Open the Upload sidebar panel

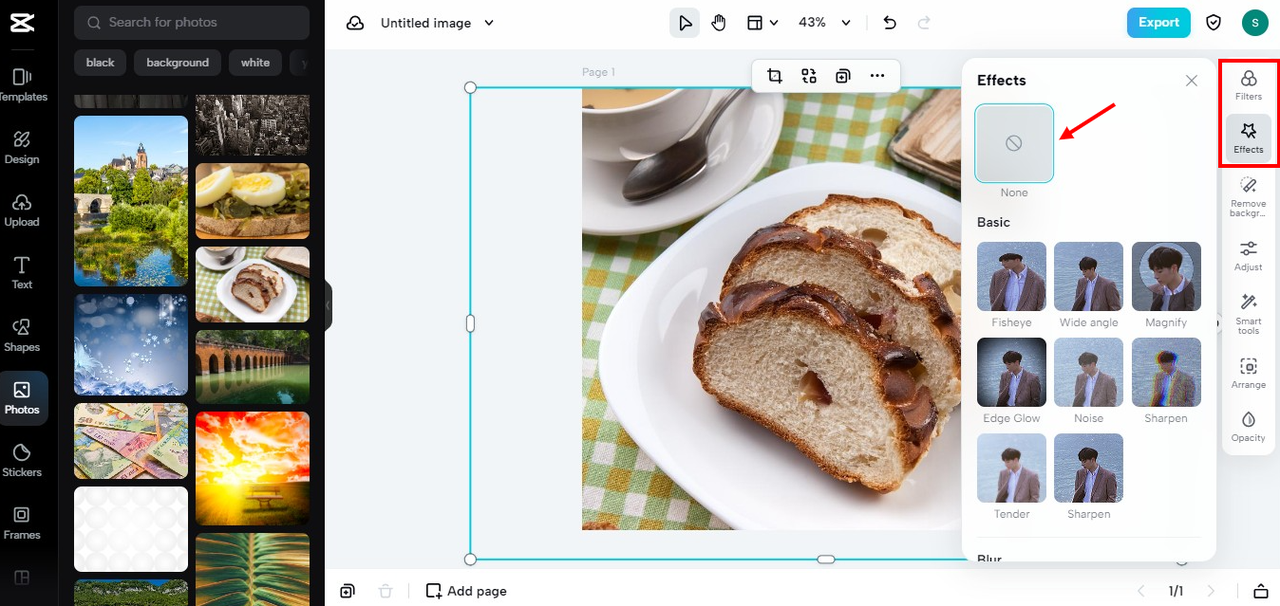22,210
